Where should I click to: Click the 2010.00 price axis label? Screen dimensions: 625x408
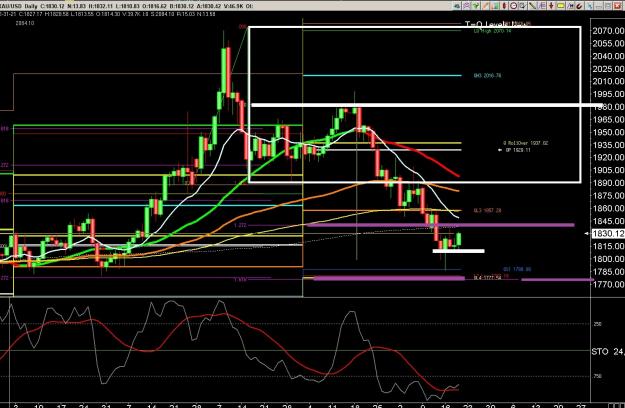[609, 81]
